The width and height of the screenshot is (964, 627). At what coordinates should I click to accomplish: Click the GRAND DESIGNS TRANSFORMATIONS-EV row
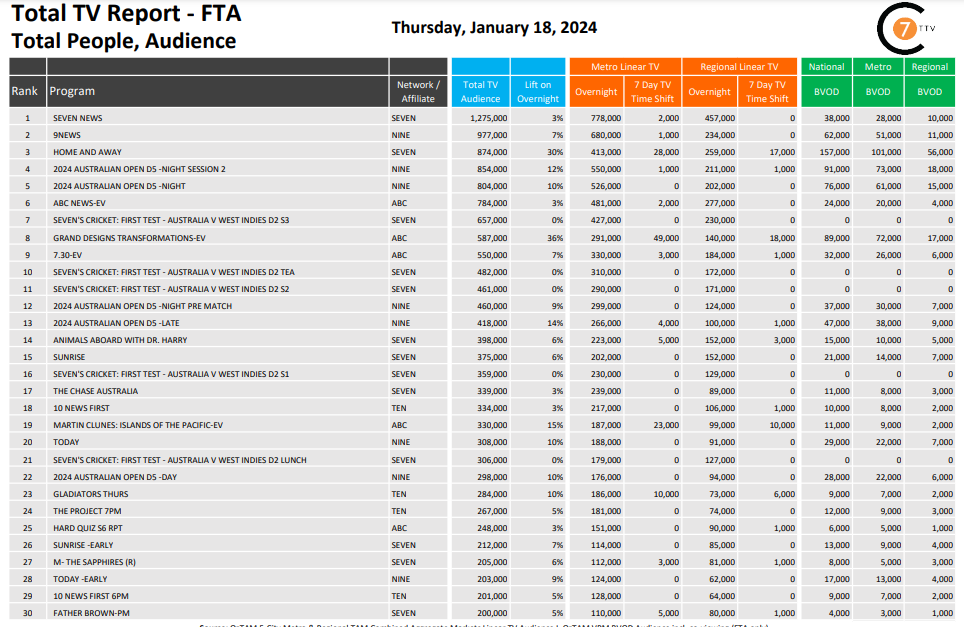point(482,238)
